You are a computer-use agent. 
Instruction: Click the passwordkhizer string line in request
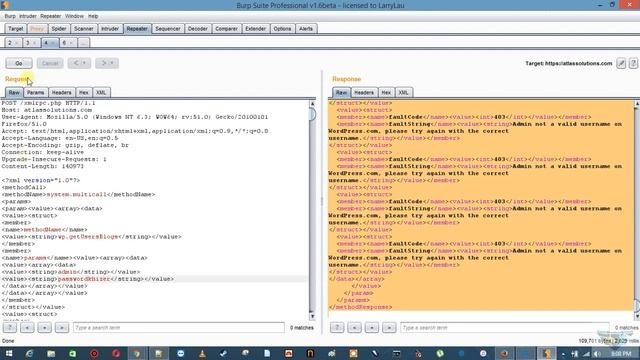(88, 279)
